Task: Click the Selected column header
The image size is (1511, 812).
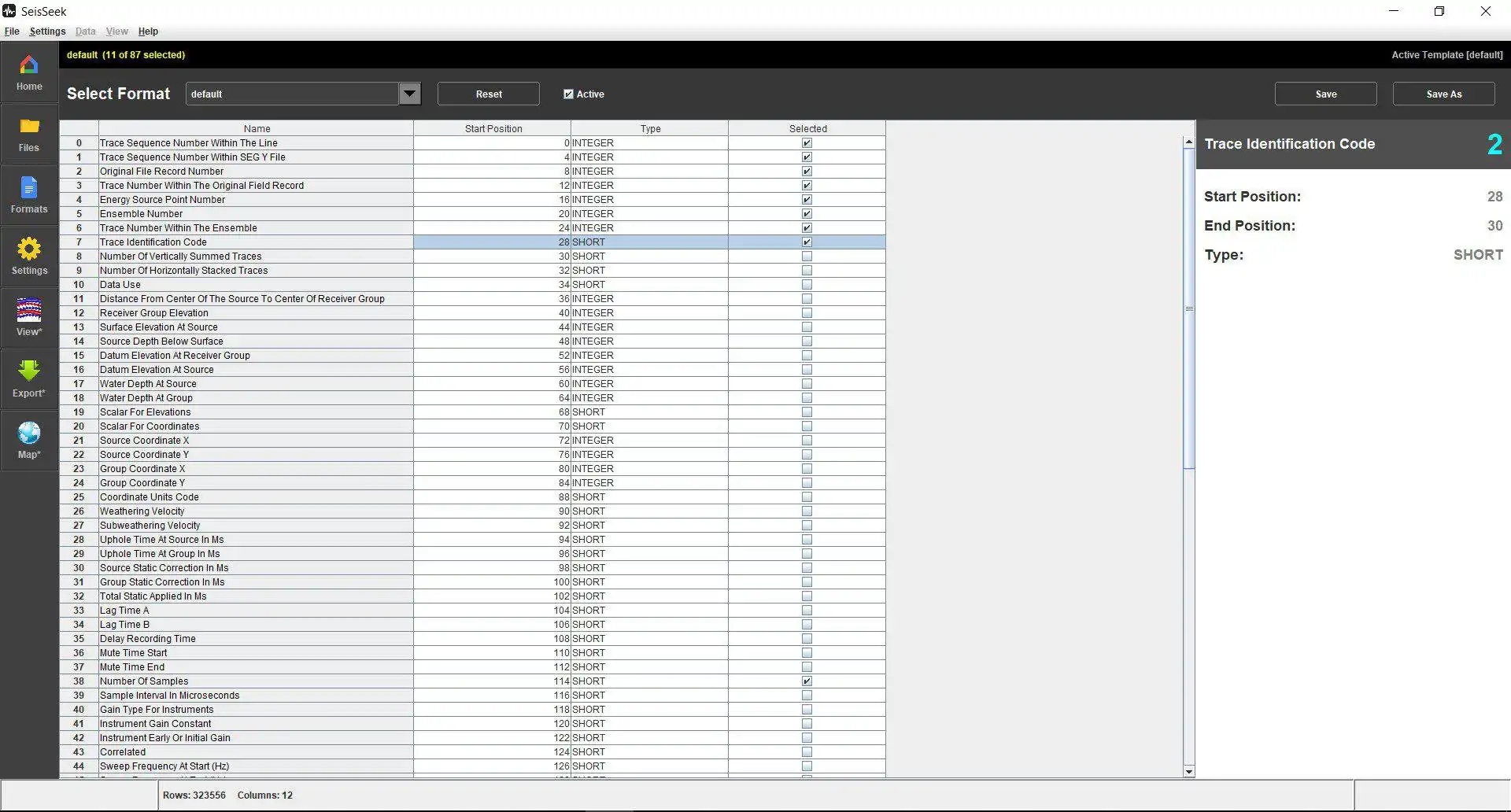Action: click(x=807, y=128)
